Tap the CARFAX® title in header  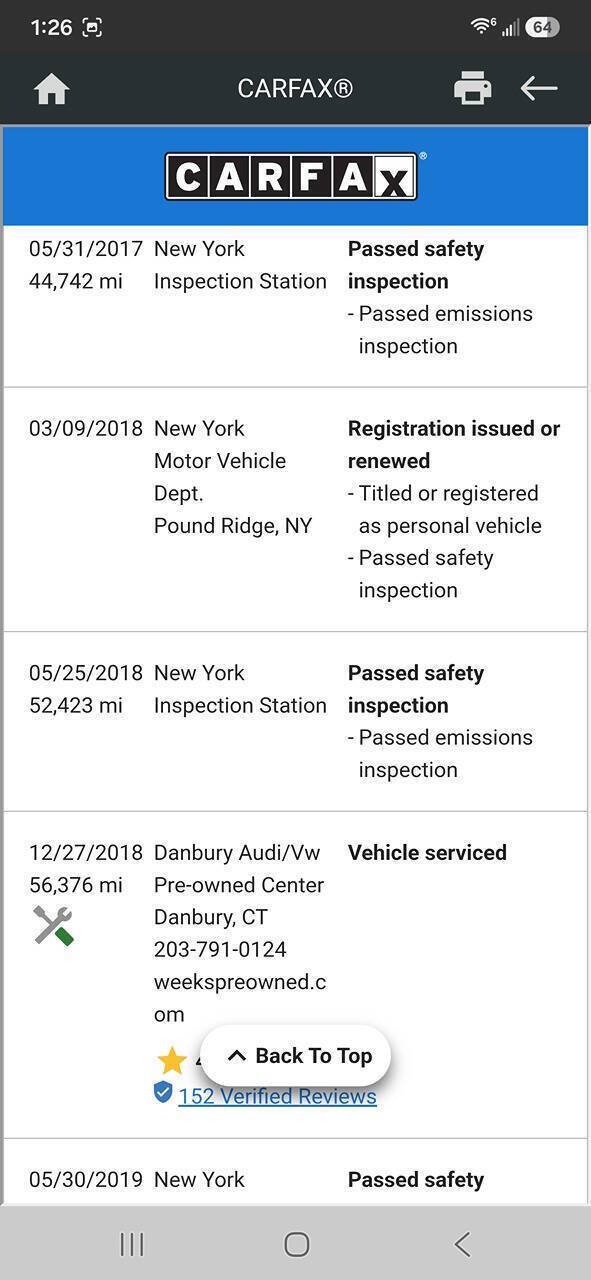[295, 89]
